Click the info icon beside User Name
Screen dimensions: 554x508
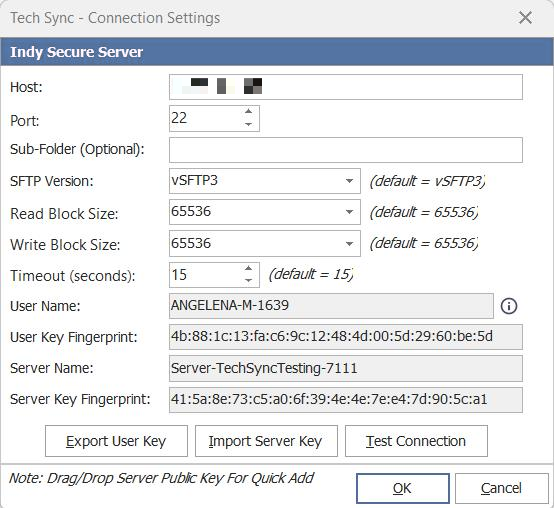pyautogui.click(x=509, y=306)
